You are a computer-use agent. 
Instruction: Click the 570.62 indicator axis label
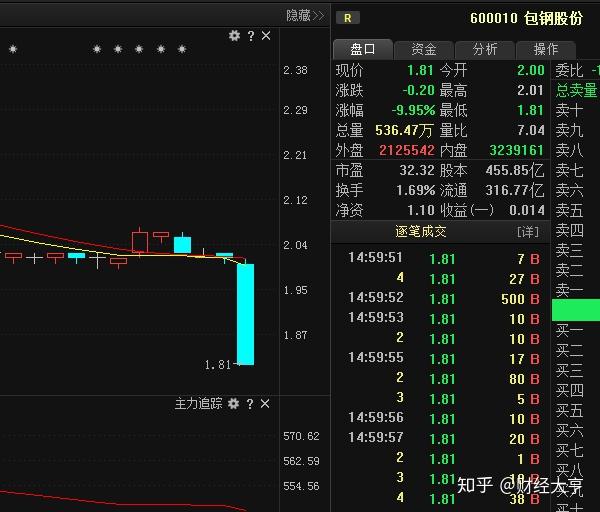301,436
